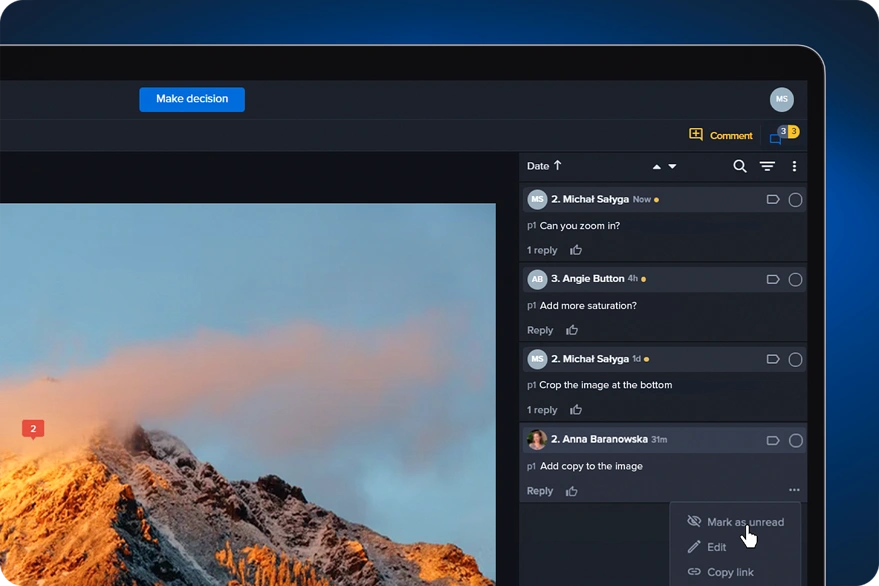Toggle resolve circle on Angie Button's comment

pos(795,280)
